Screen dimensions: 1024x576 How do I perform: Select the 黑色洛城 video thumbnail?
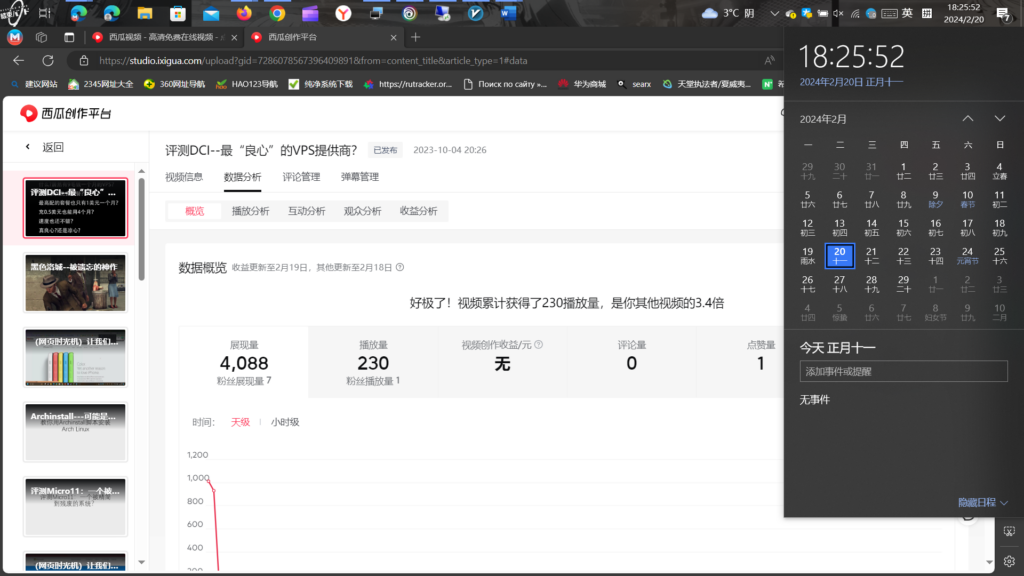coord(76,282)
